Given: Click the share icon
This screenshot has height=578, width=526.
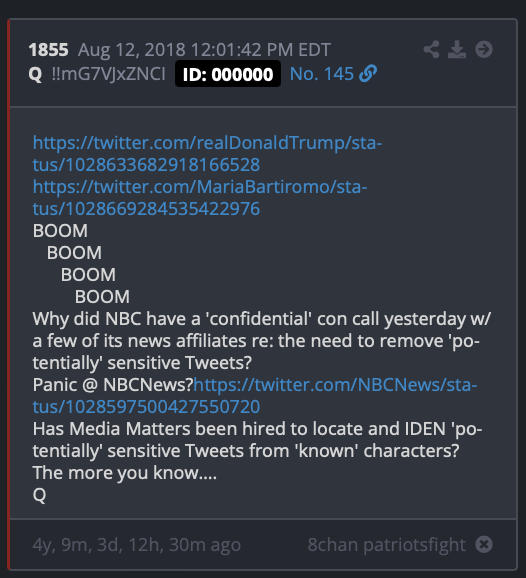Looking at the screenshot, I should click(x=431, y=49).
